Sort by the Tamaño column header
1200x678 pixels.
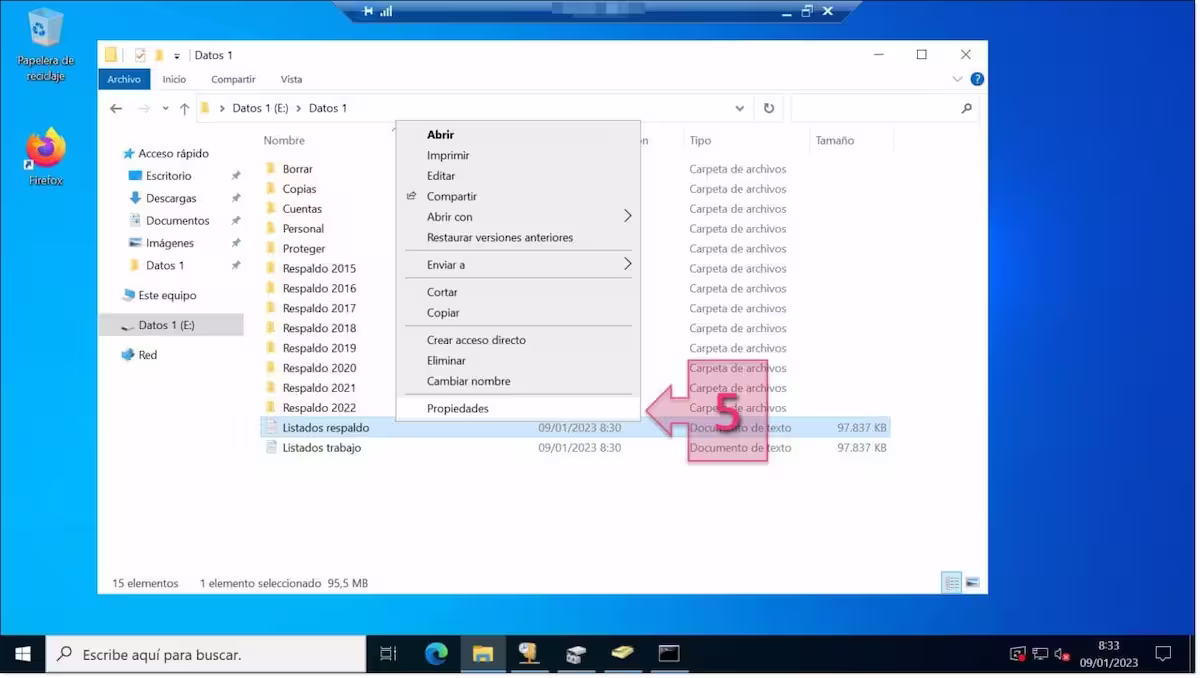pyautogui.click(x=834, y=141)
